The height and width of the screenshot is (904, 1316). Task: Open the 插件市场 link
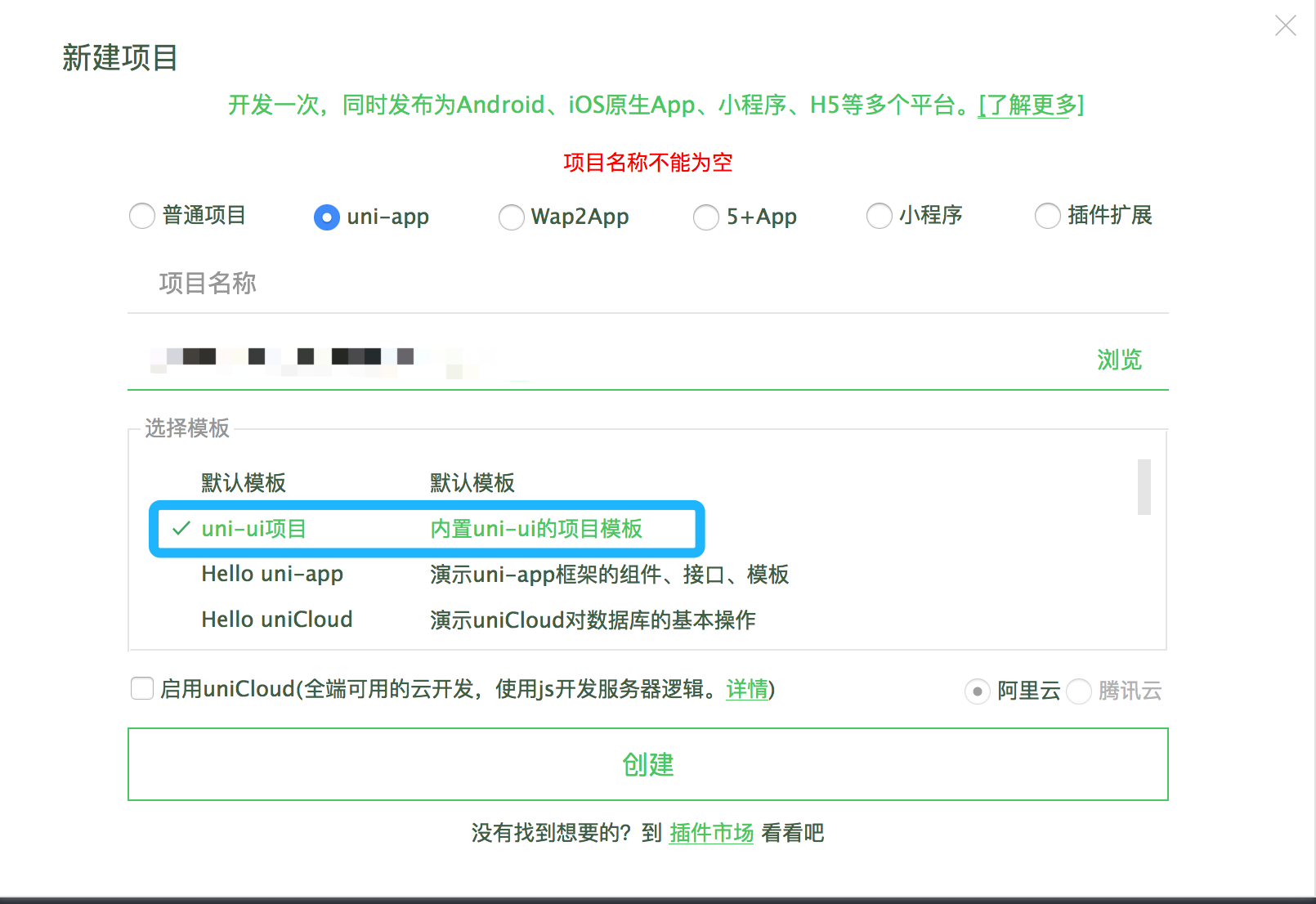coord(711,833)
